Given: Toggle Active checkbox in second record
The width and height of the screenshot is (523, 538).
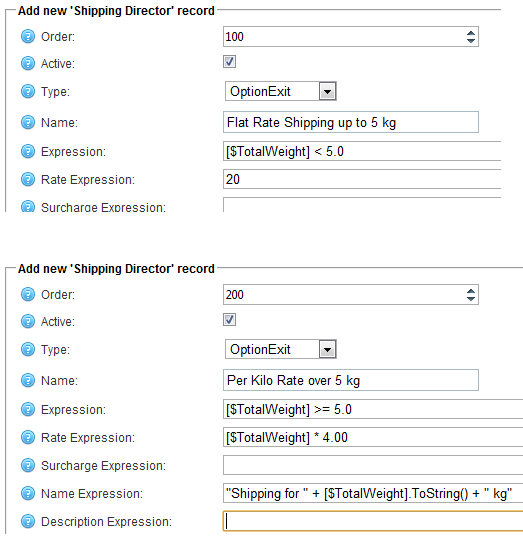Looking at the screenshot, I should (x=229, y=320).
